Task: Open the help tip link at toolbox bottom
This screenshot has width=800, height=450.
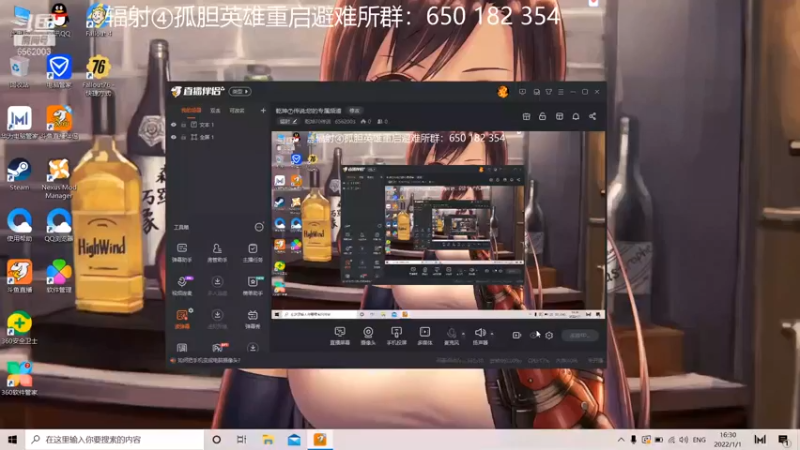Action: pyautogui.click(x=206, y=360)
